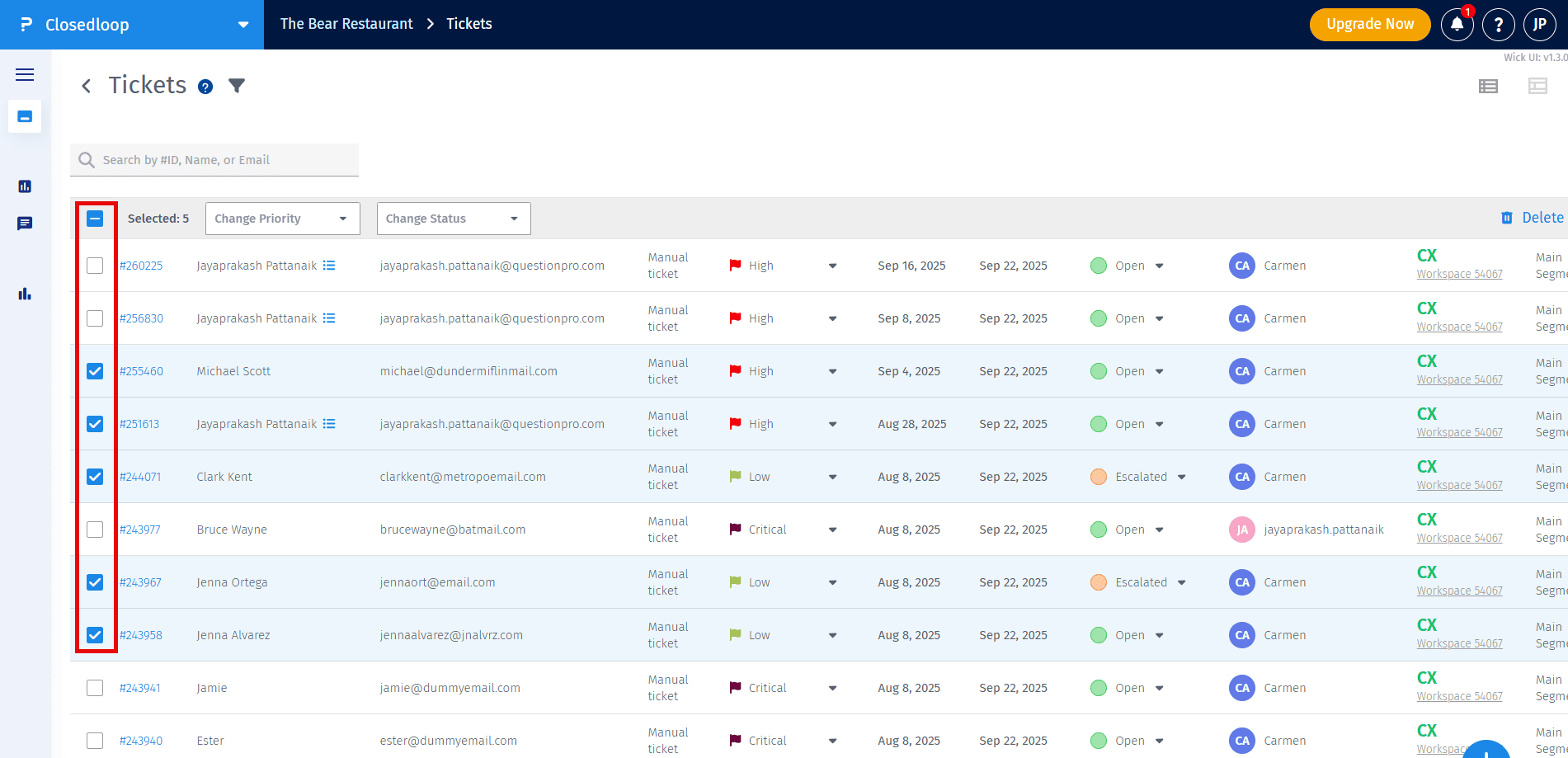Screen dimensions: 1568x758
Task: Open the chat messages icon in sidebar
Action: pos(25,224)
